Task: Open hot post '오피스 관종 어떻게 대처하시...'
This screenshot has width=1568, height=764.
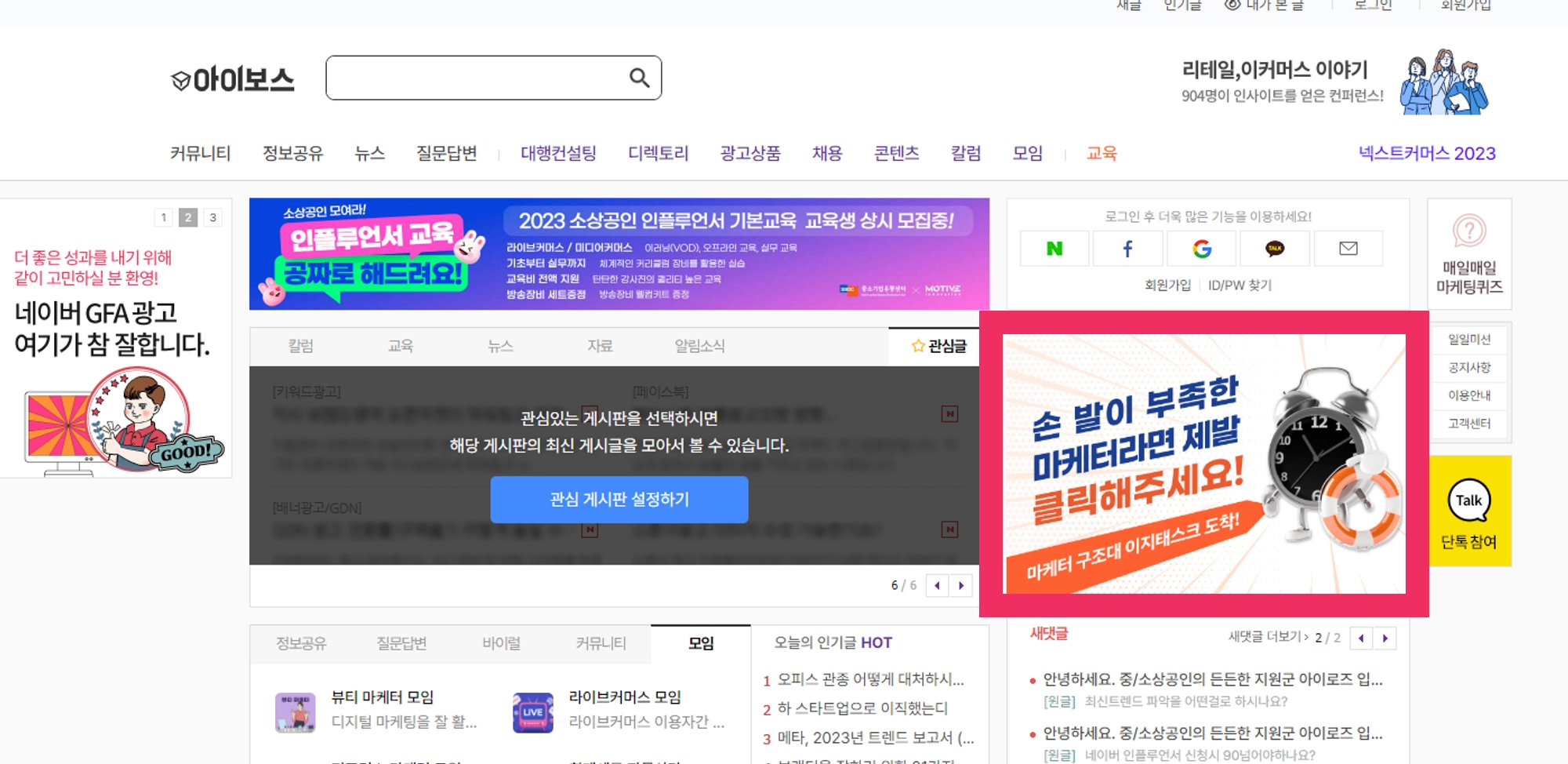Action: pos(870,679)
